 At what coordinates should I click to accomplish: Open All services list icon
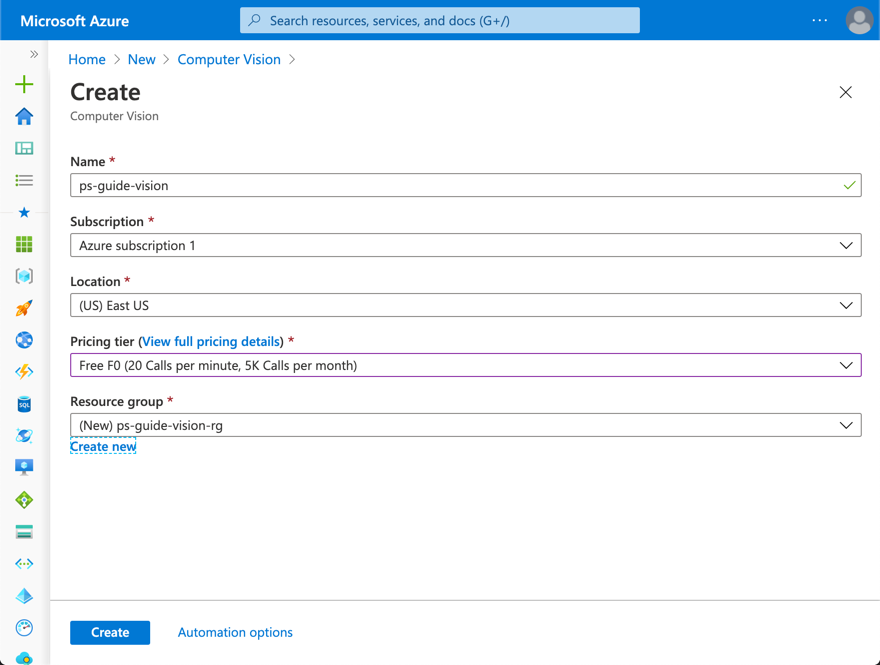[24, 181]
